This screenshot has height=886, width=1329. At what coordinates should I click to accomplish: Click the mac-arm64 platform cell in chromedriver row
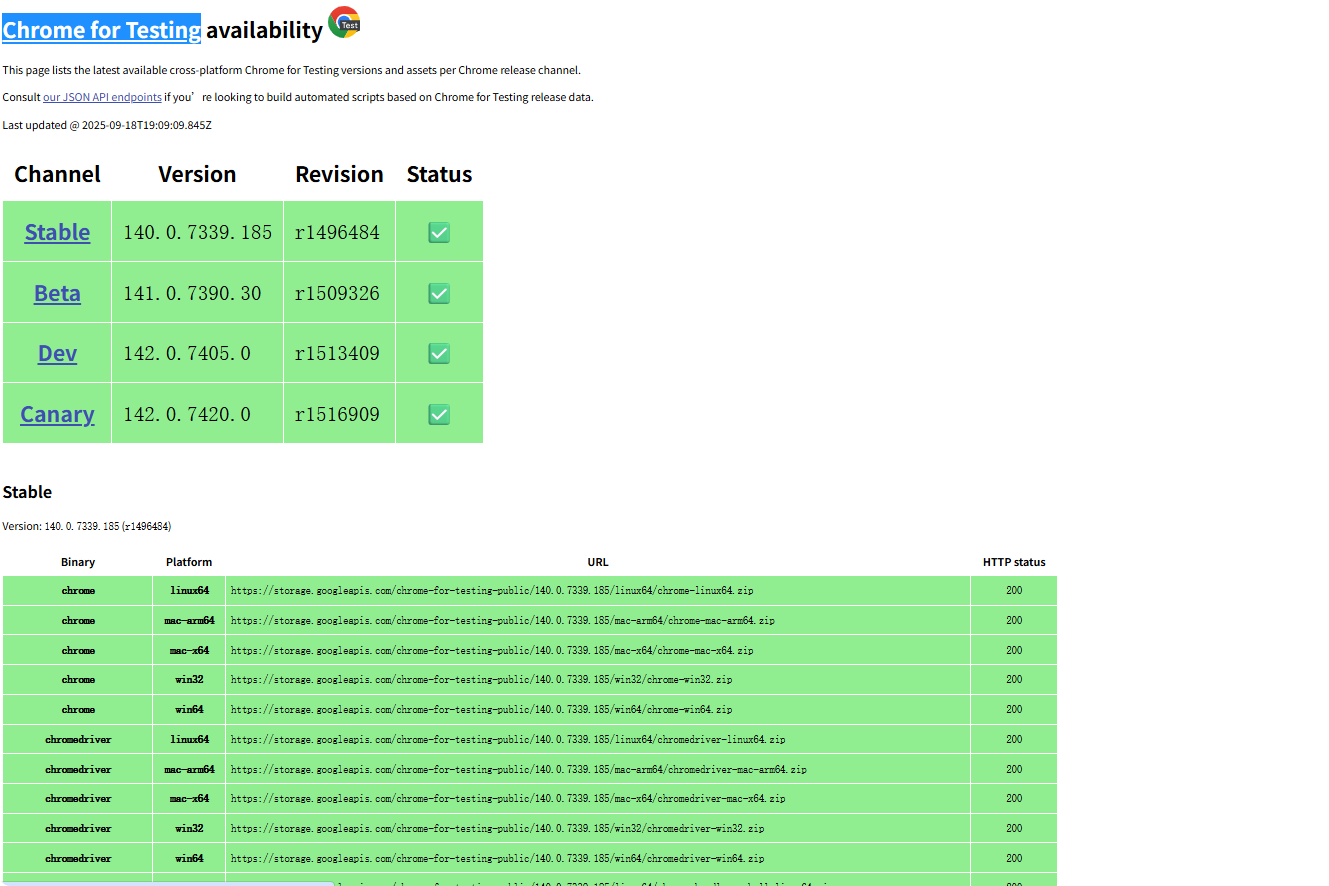point(189,770)
